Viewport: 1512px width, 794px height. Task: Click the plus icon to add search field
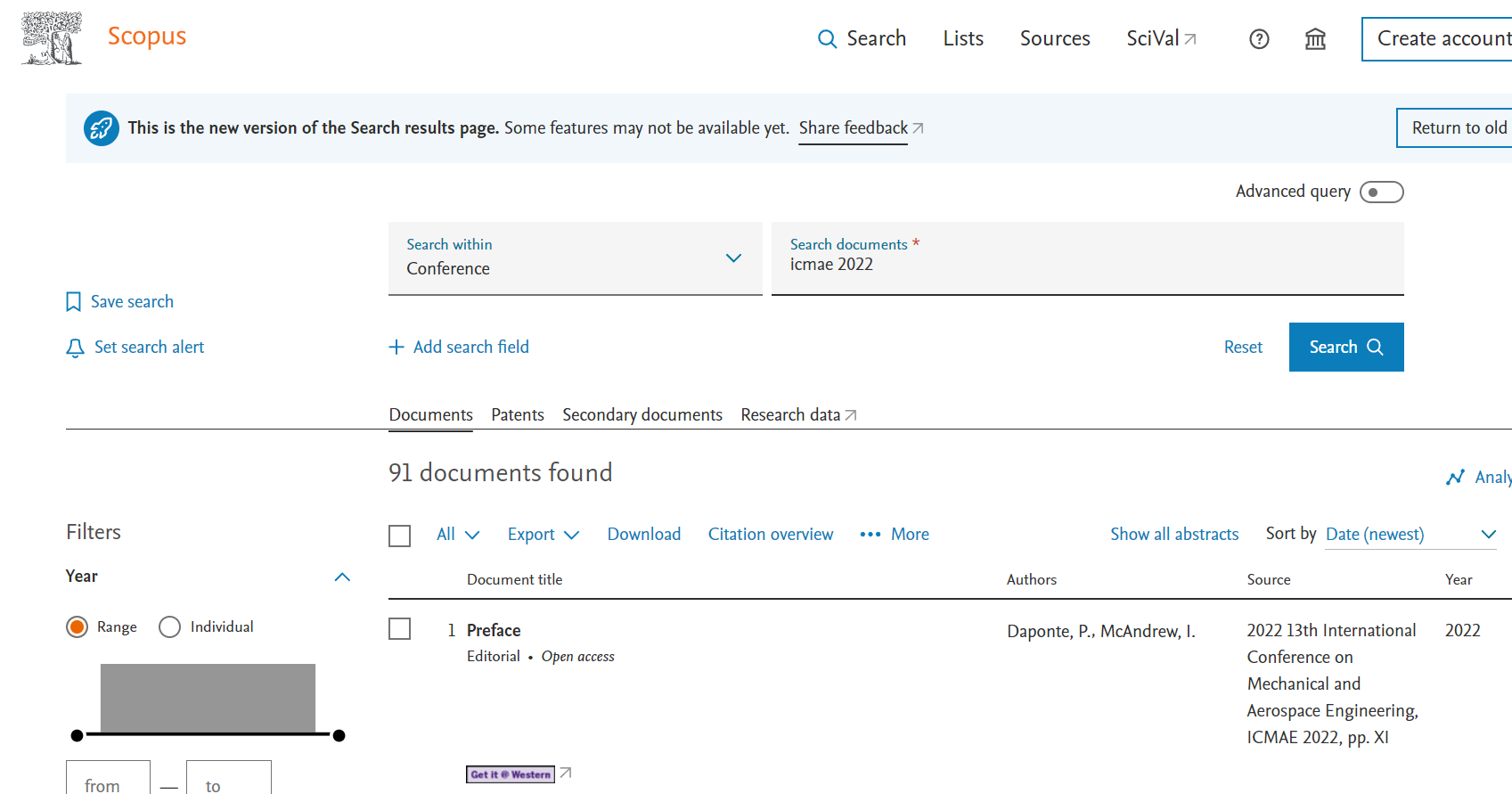396,348
